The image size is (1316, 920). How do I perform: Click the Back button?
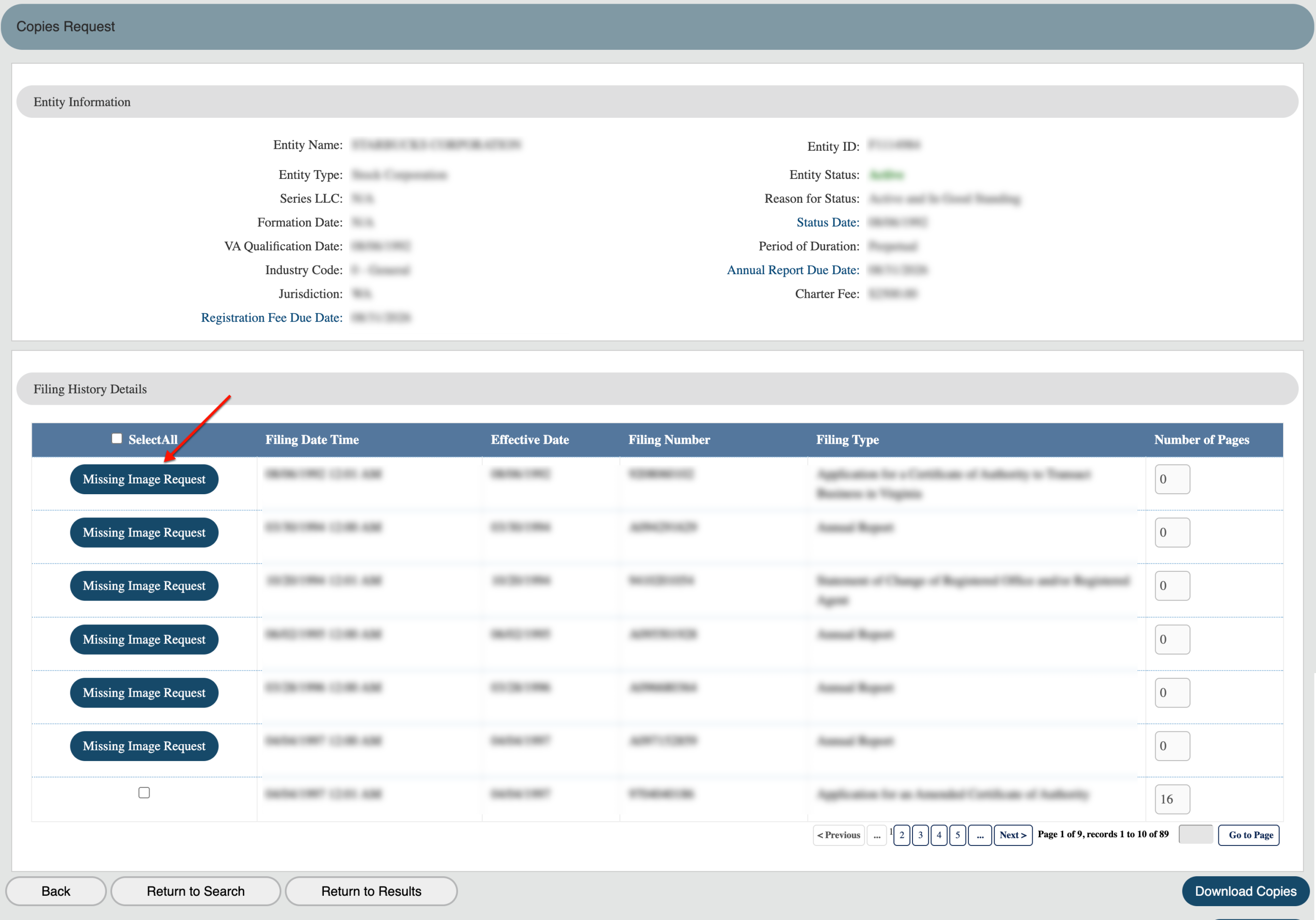click(56, 891)
